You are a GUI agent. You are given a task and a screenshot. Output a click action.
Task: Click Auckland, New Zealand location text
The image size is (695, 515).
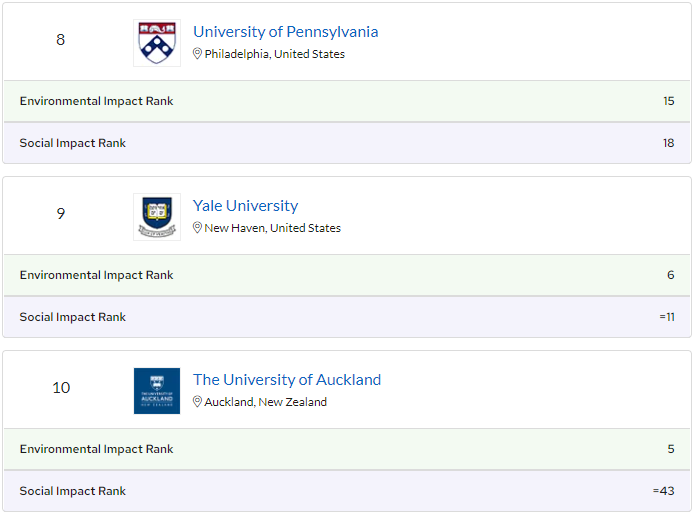(x=265, y=402)
